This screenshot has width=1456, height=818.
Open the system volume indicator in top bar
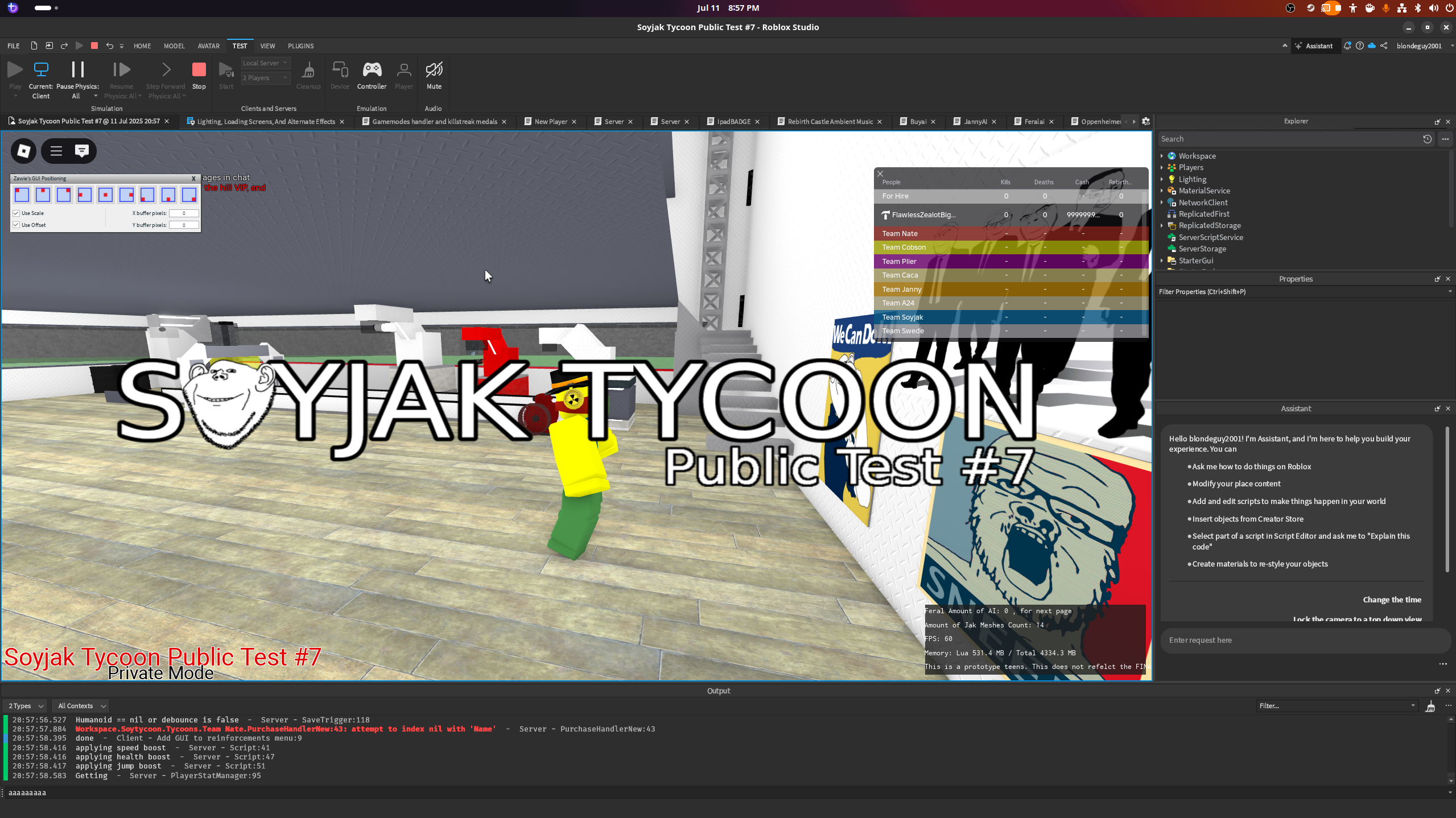[1433, 8]
